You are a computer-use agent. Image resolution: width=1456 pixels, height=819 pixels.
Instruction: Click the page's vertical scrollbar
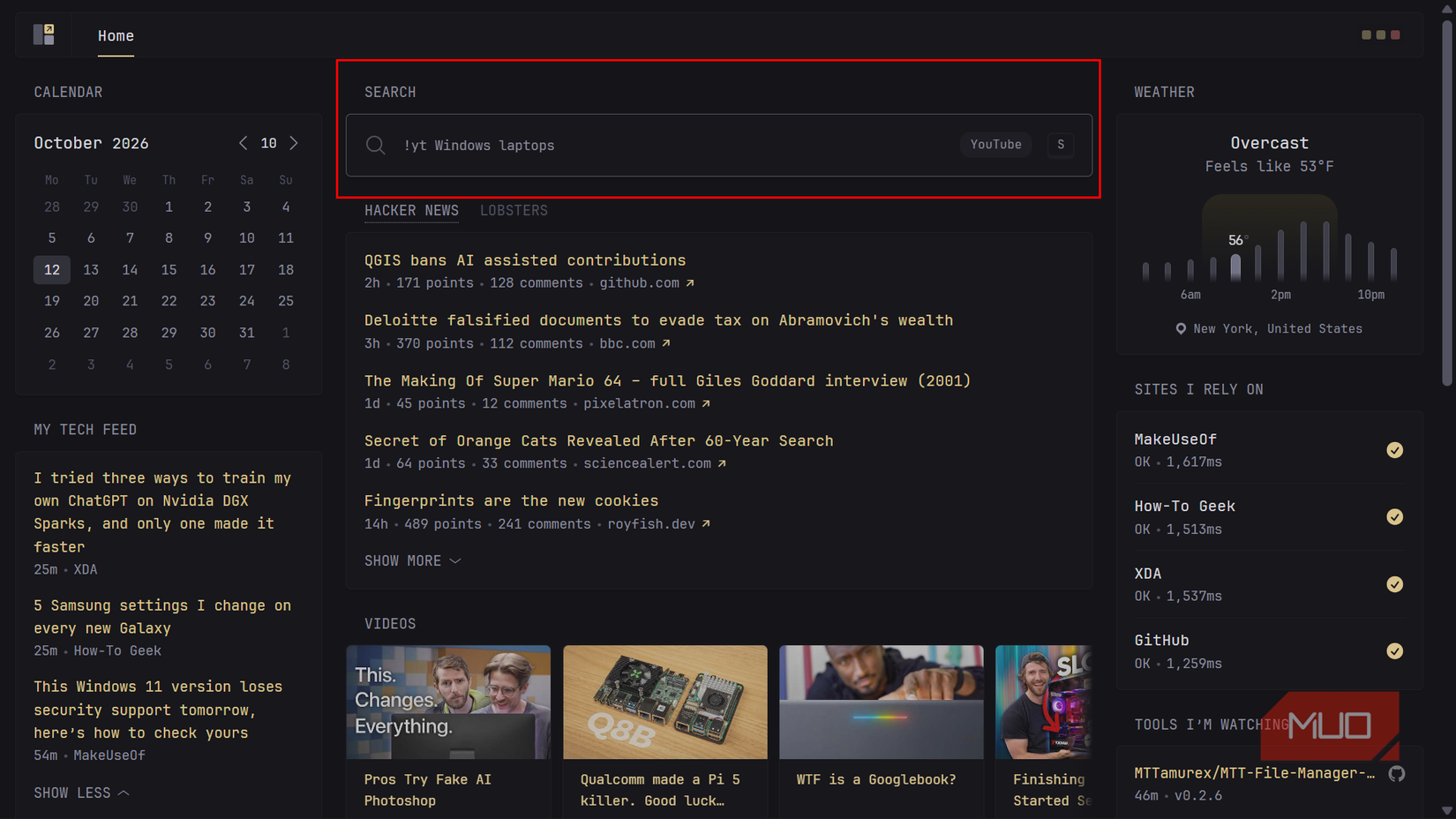(x=1447, y=203)
